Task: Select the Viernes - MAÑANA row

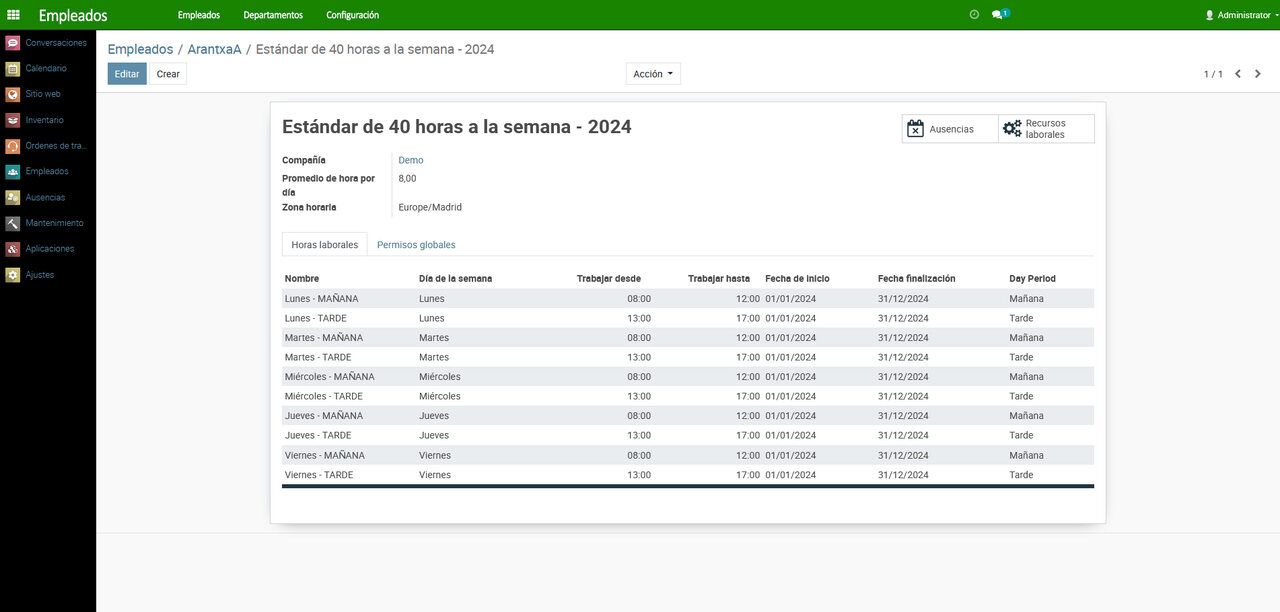Action: click(x=688, y=455)
